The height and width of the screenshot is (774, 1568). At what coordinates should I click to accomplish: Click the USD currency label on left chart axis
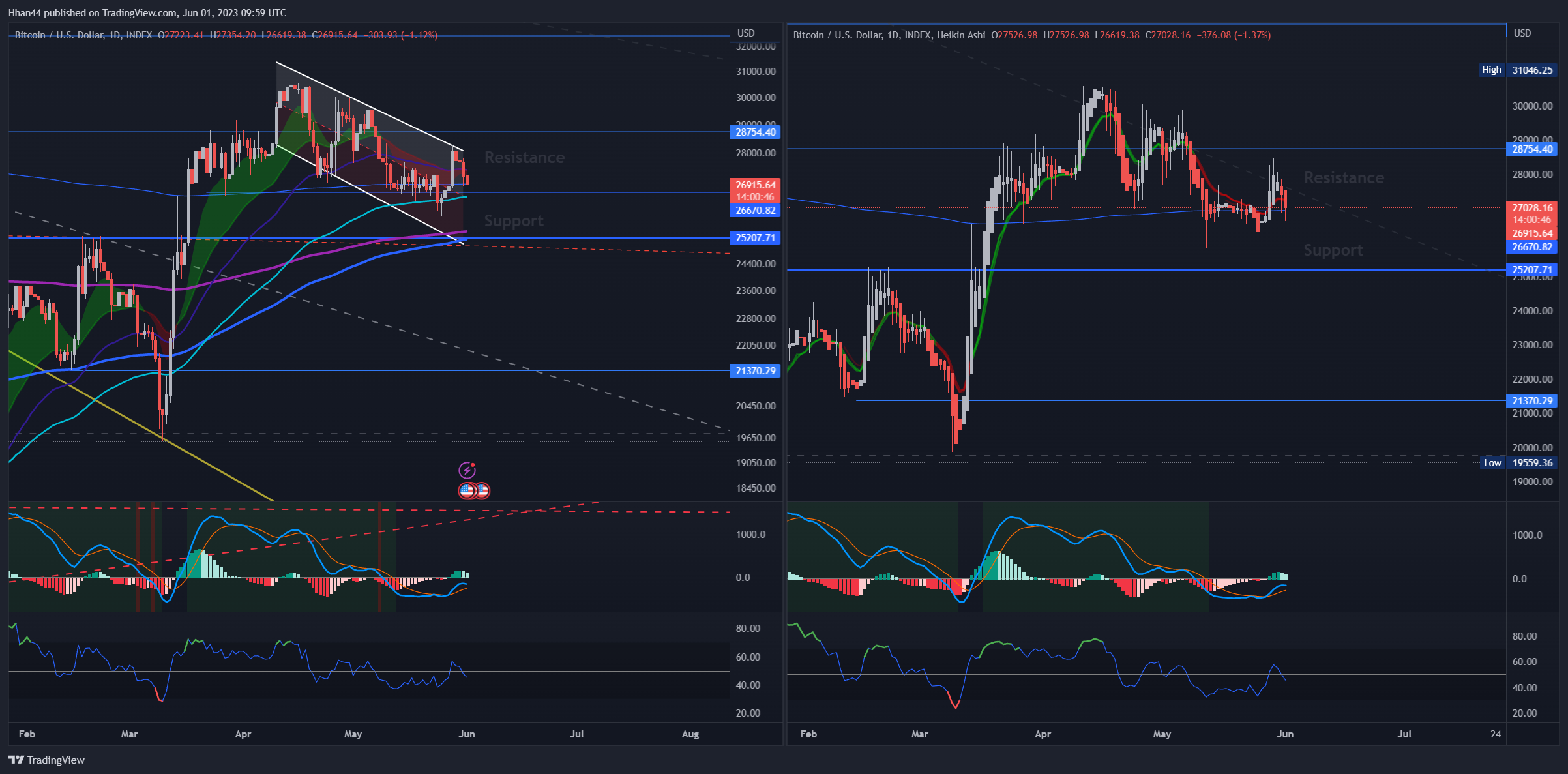pyautogui.click(x=746, y=33)
